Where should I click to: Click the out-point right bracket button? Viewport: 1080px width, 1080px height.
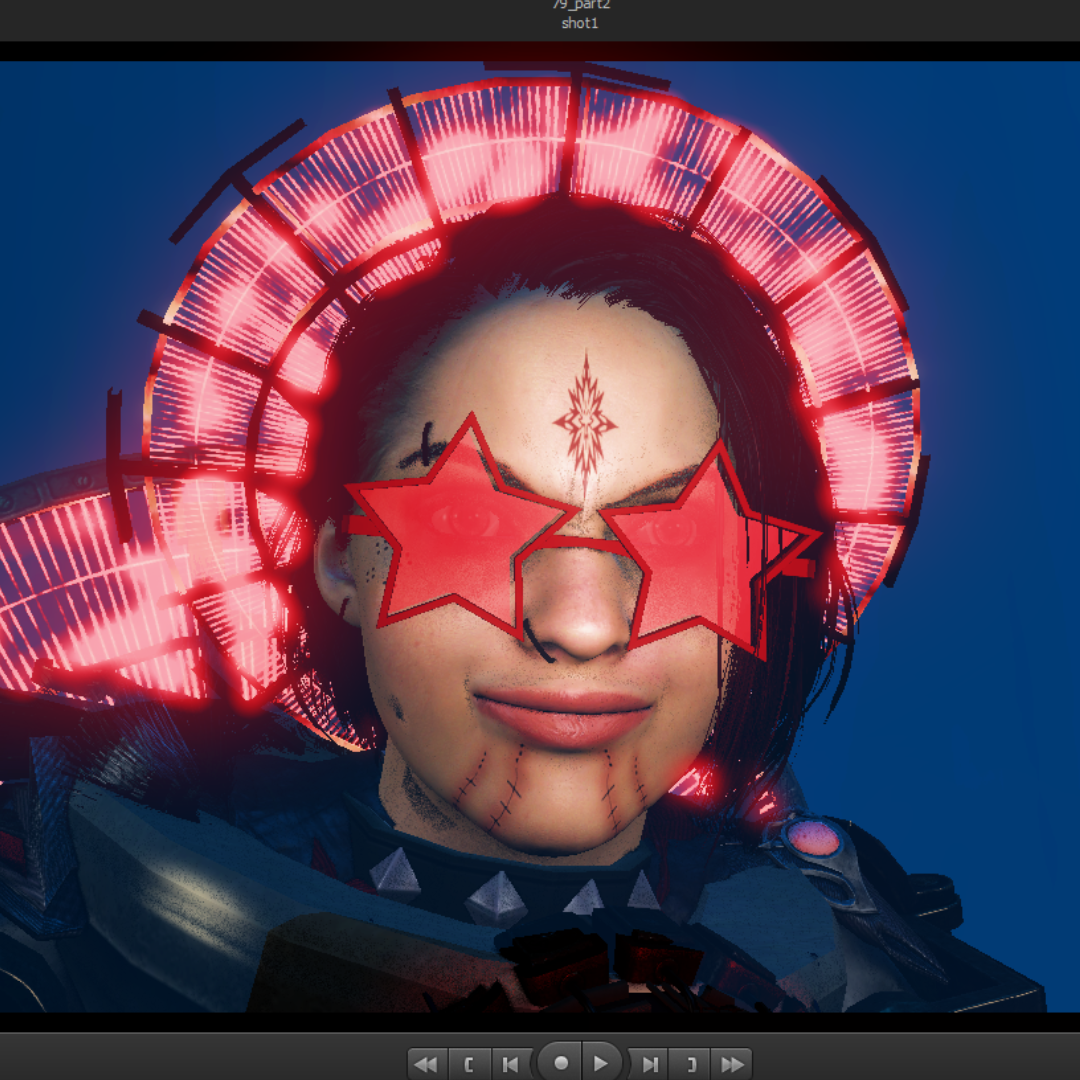[689, 1064]
